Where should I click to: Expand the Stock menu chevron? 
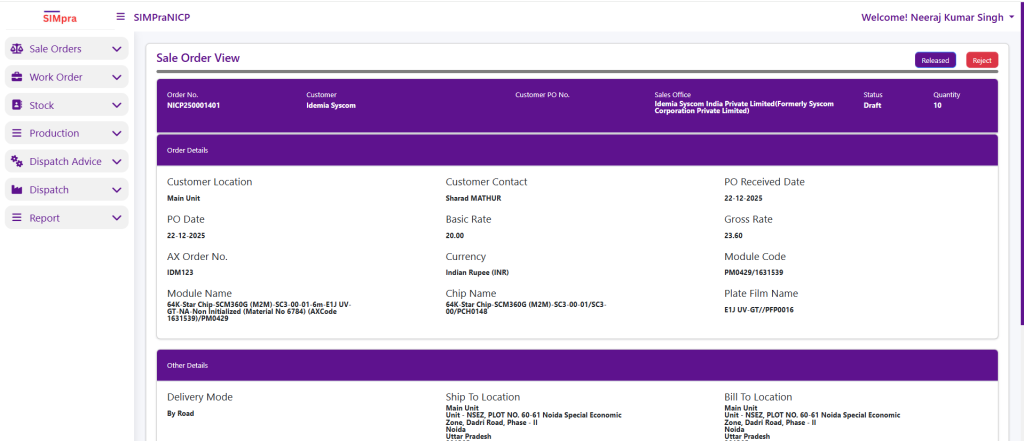(x=117, y=105)
